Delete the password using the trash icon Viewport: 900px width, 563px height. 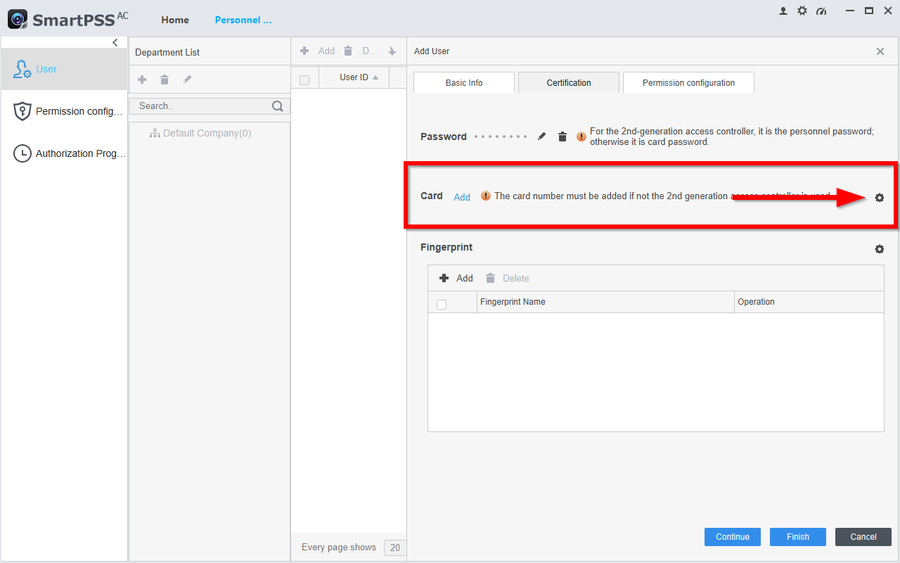(x=562, y=137)
